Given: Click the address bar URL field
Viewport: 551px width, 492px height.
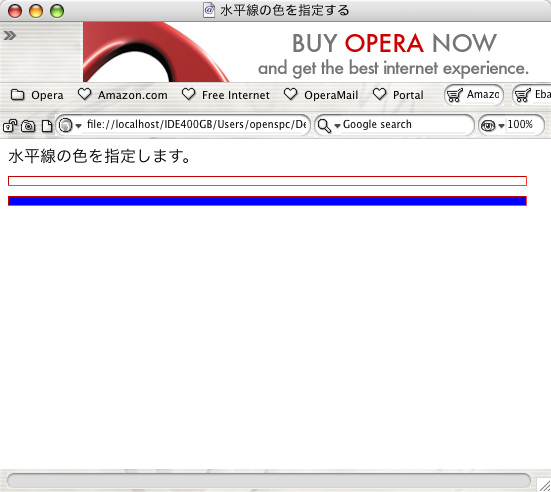Looking at the screenshot, I should [196, 124].
